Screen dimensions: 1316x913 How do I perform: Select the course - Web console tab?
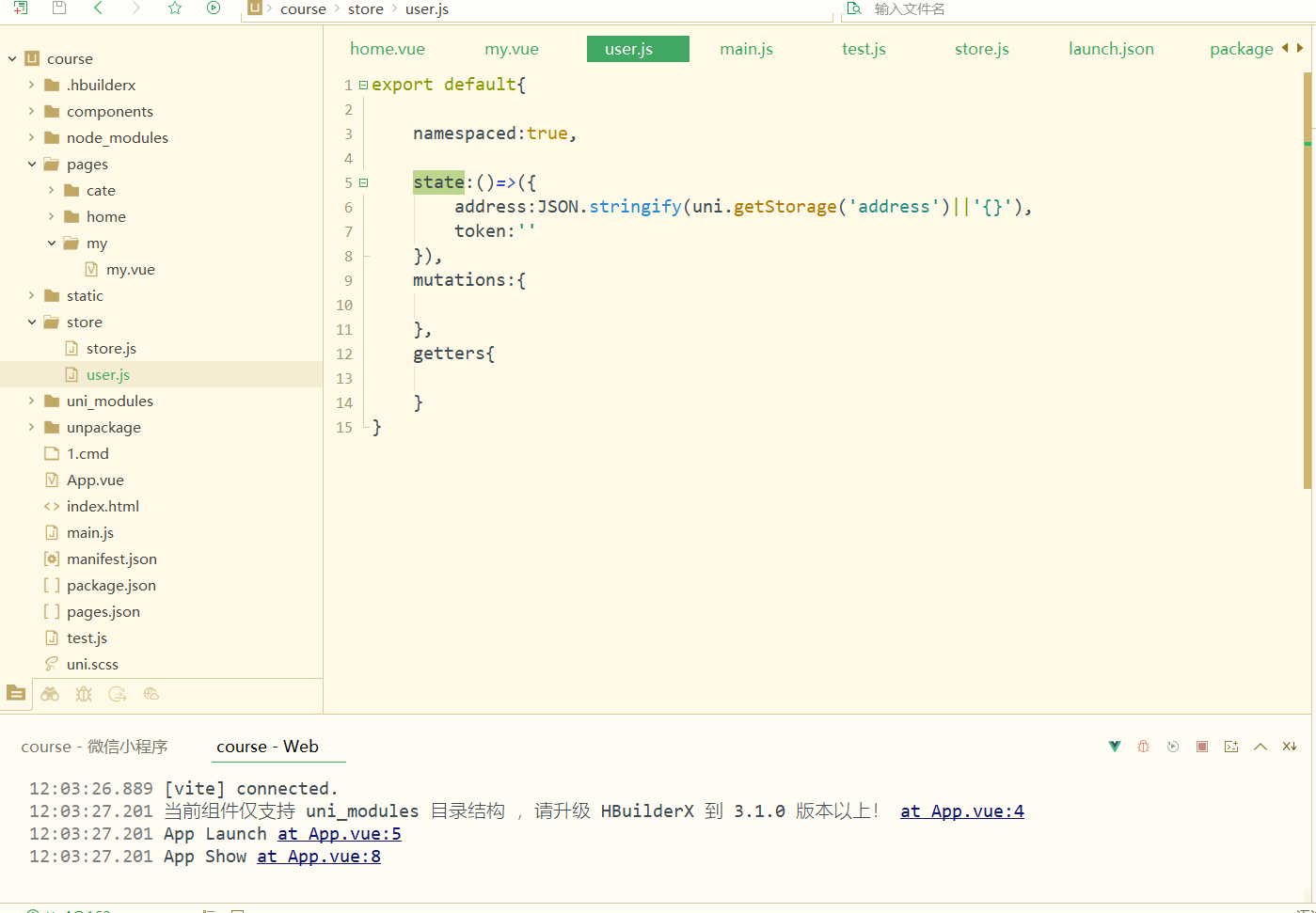click(x=267, y=747)
